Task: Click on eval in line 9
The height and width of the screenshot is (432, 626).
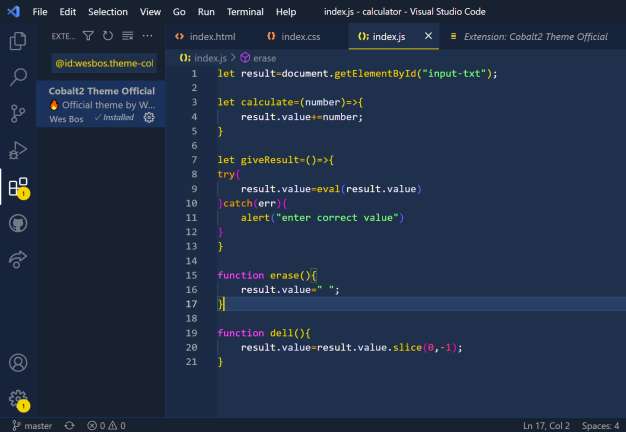Action: (328, 189)
